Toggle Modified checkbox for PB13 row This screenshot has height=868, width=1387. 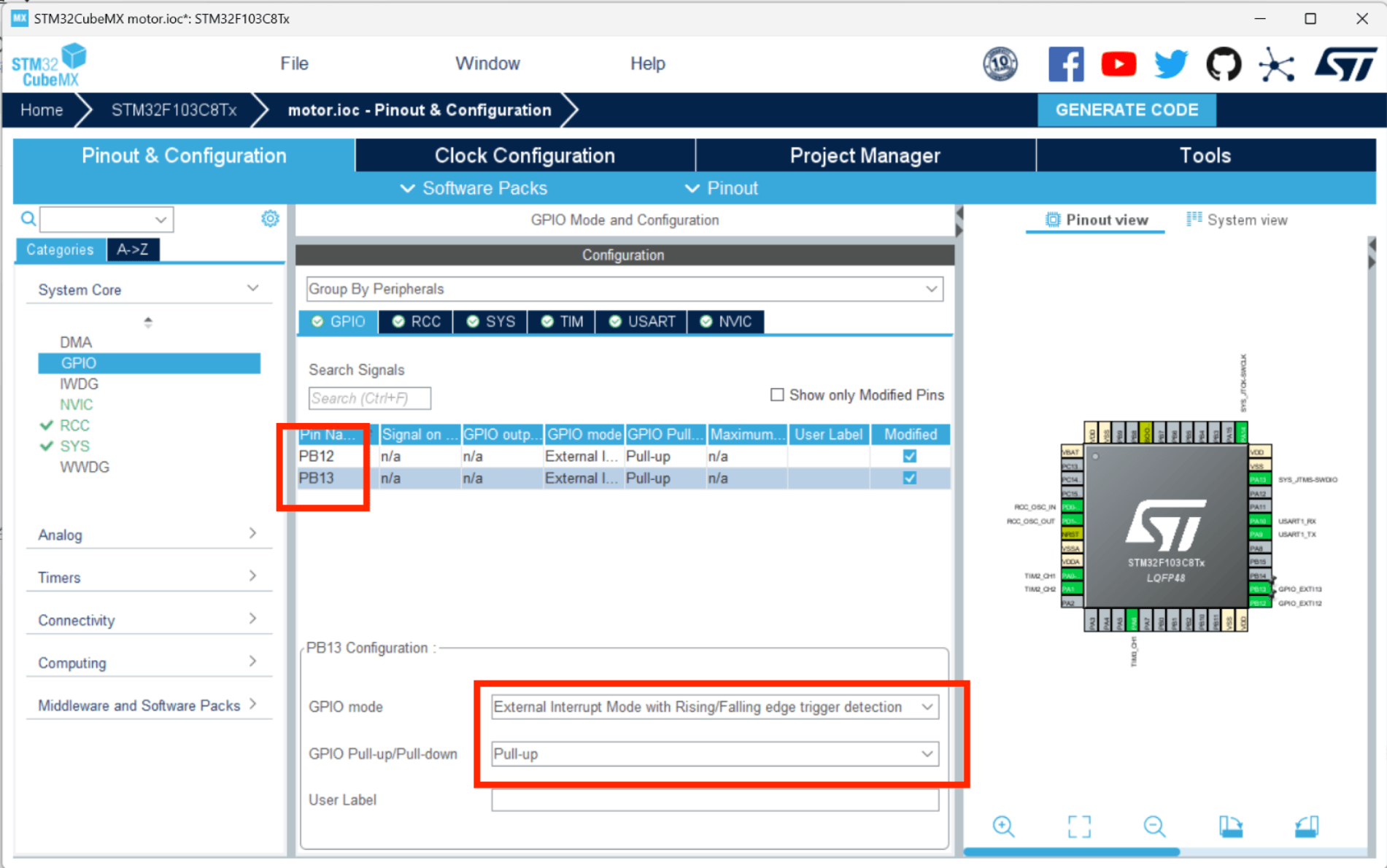point(910,478)
